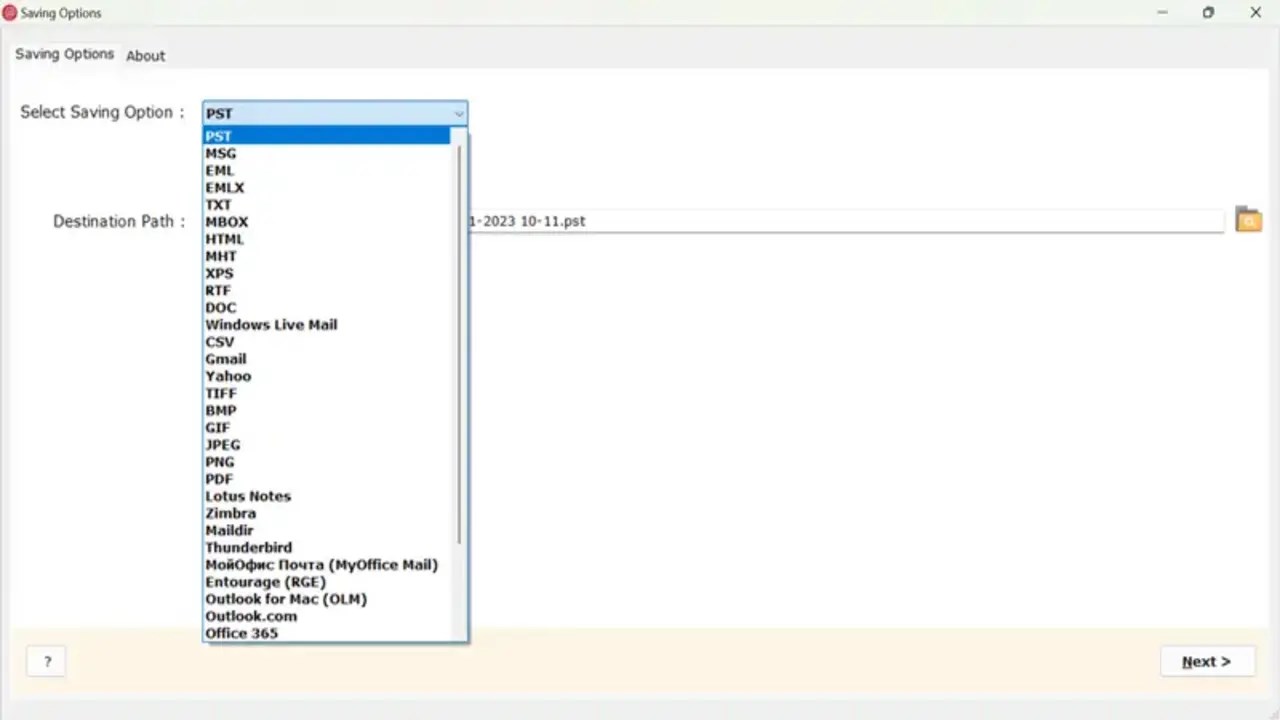
Task: Click the Next button
Action: (x=1207, y=661)
